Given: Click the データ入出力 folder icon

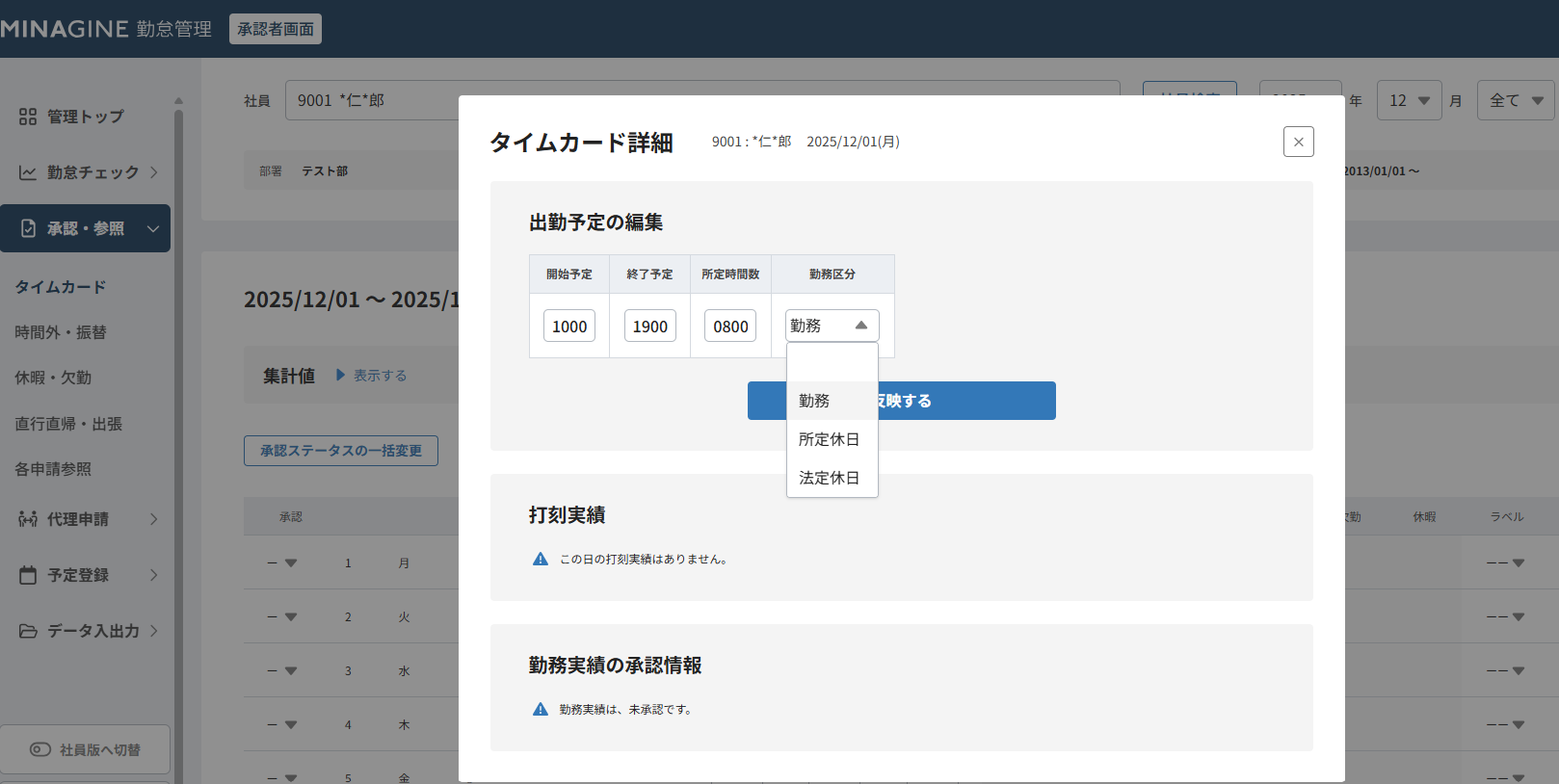Looking at the screenshot, I should 28,631.
